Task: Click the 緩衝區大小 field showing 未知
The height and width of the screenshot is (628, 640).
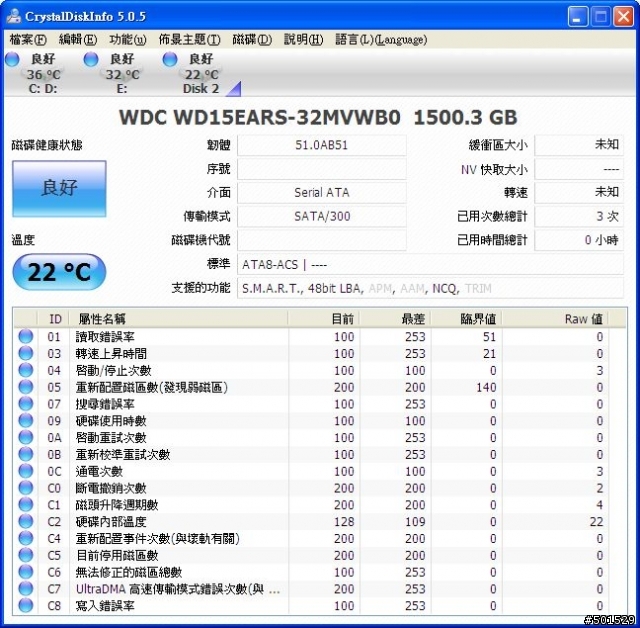Action: coord(579,145)
